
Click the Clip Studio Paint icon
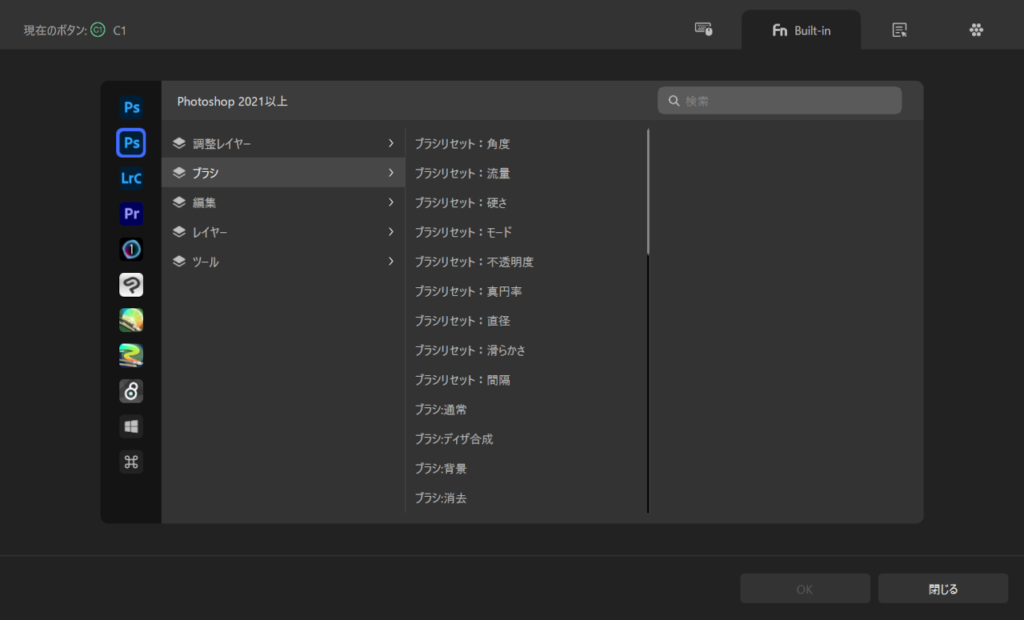(131, 285)
